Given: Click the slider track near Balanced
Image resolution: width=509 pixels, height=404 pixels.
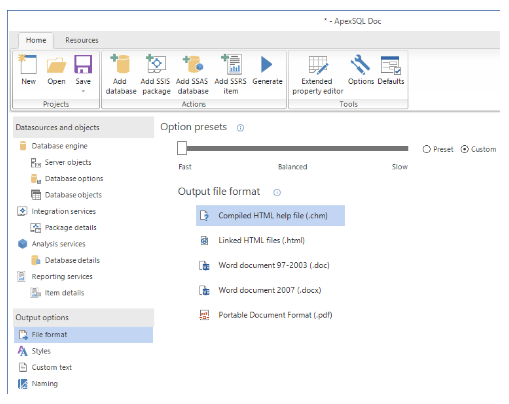Looking at the screenshot, I should (293, 148).
